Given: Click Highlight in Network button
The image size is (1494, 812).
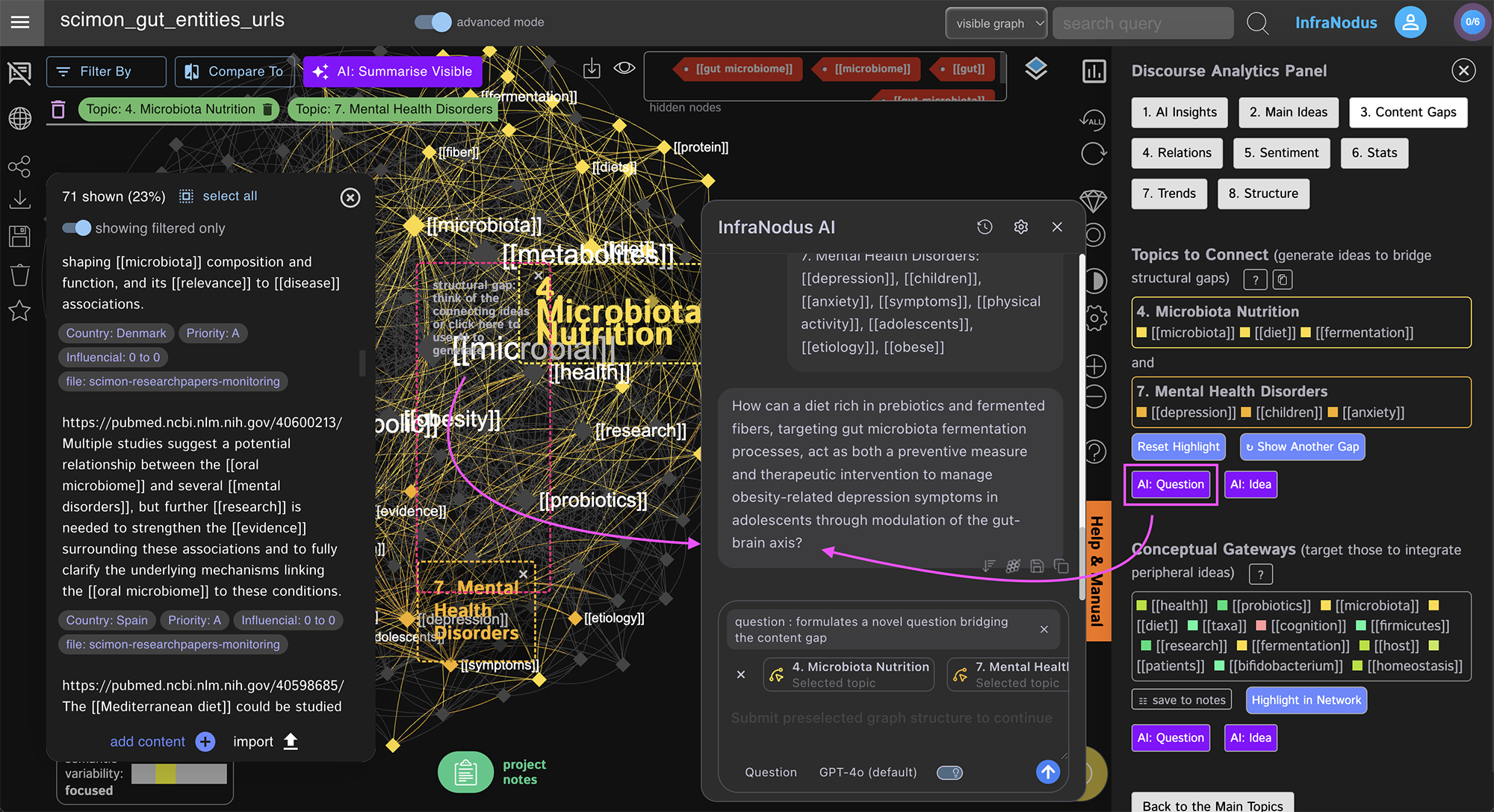Looking at the screenshot, I should point(1306,700).
